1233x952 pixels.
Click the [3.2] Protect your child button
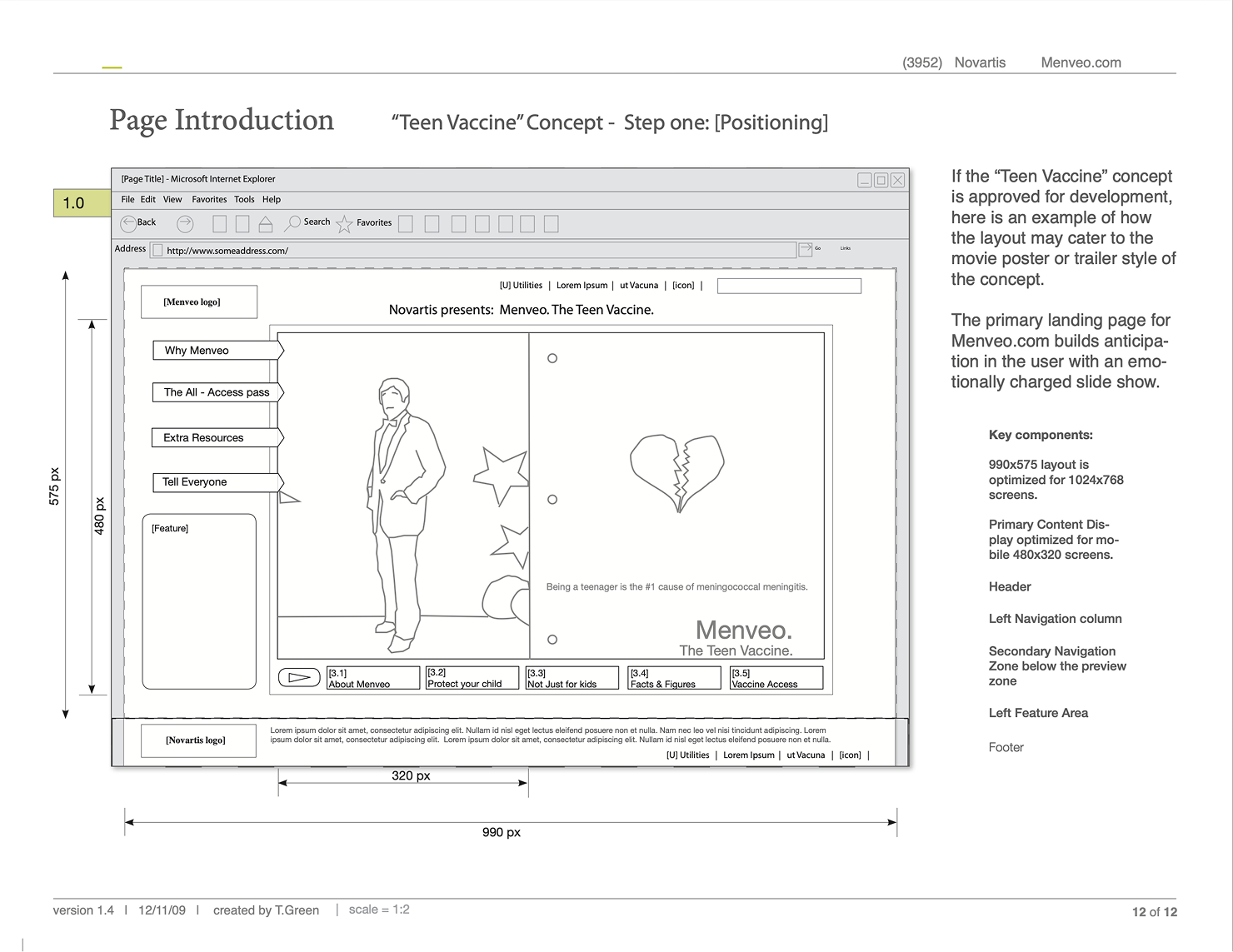point(472,678)
